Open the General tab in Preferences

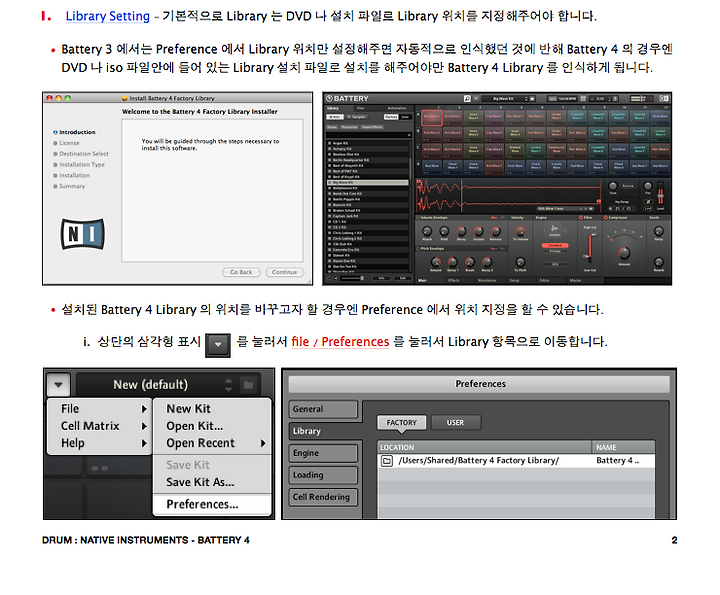[x=323, y=409]
